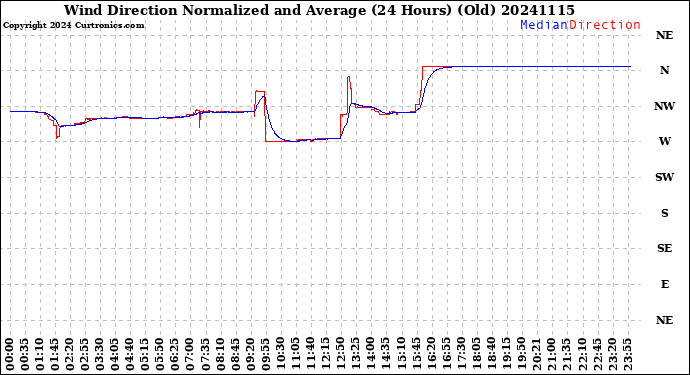Click the 06:25 time axis label
The image size is (690, 375).
tap(175, 355)
